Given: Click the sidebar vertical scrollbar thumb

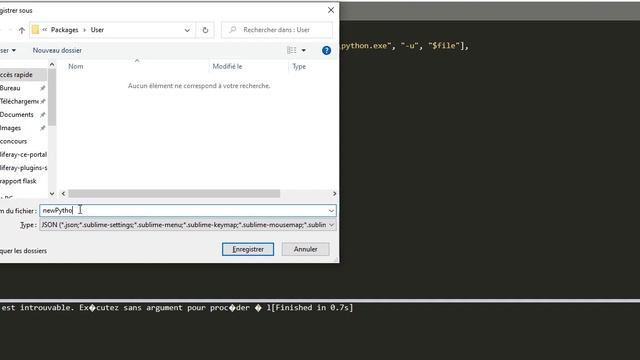Looking at the screenshot, I should [52, 97].
